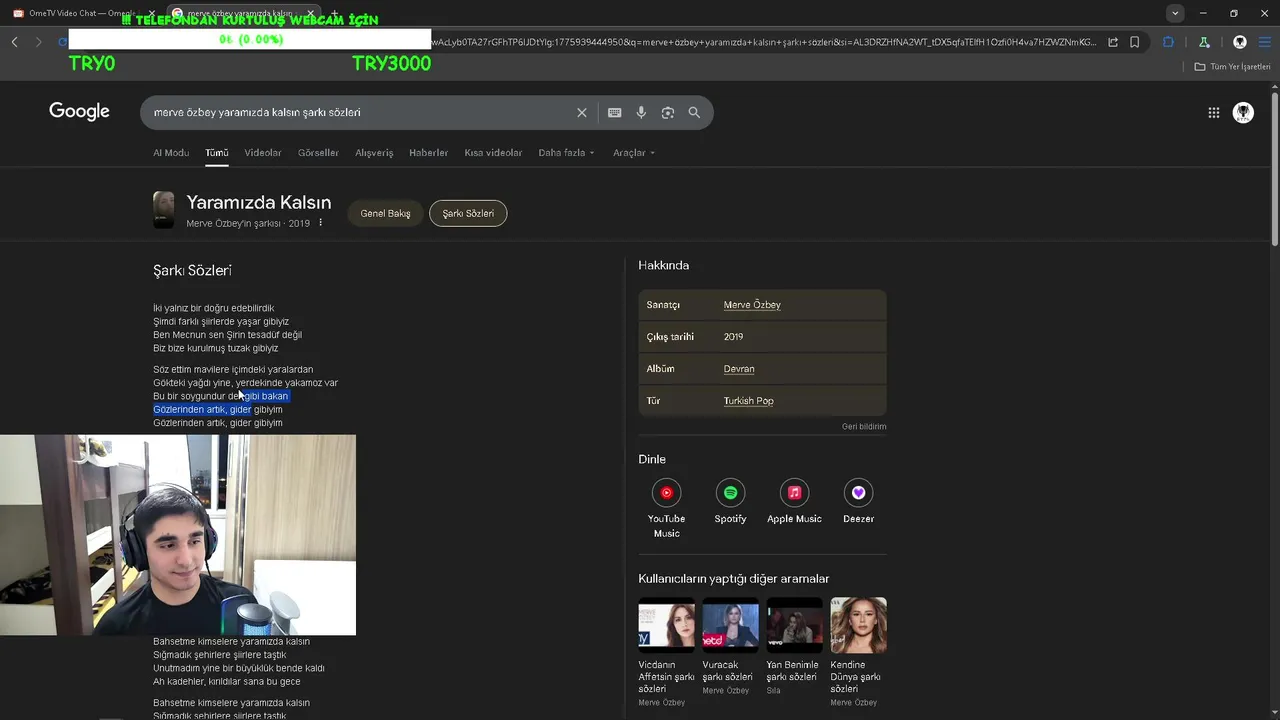Screen dimensions: 1280x720
Task: Listen on Deezer icon
Action: [x=858, y=492]
